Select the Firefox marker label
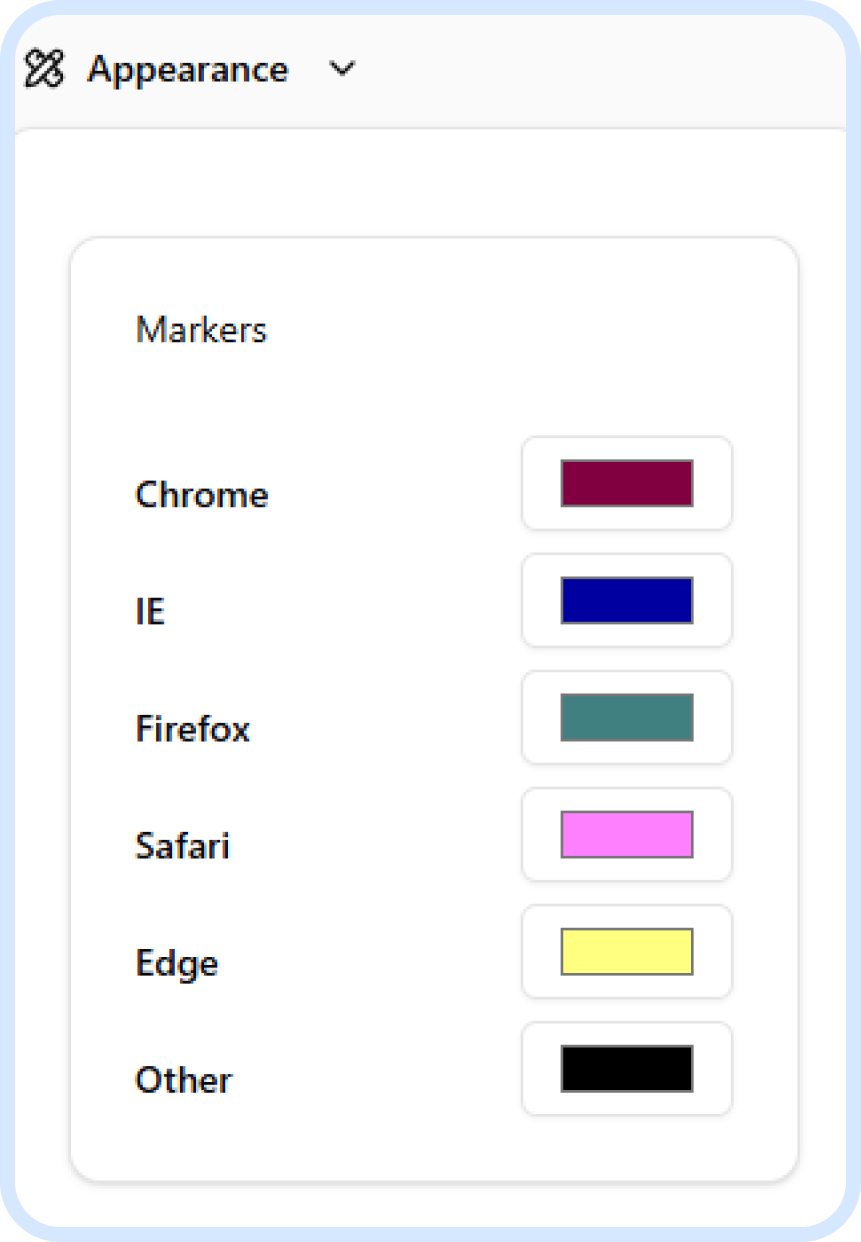Viewport: 861px width, 1242px height. [193, 729]
